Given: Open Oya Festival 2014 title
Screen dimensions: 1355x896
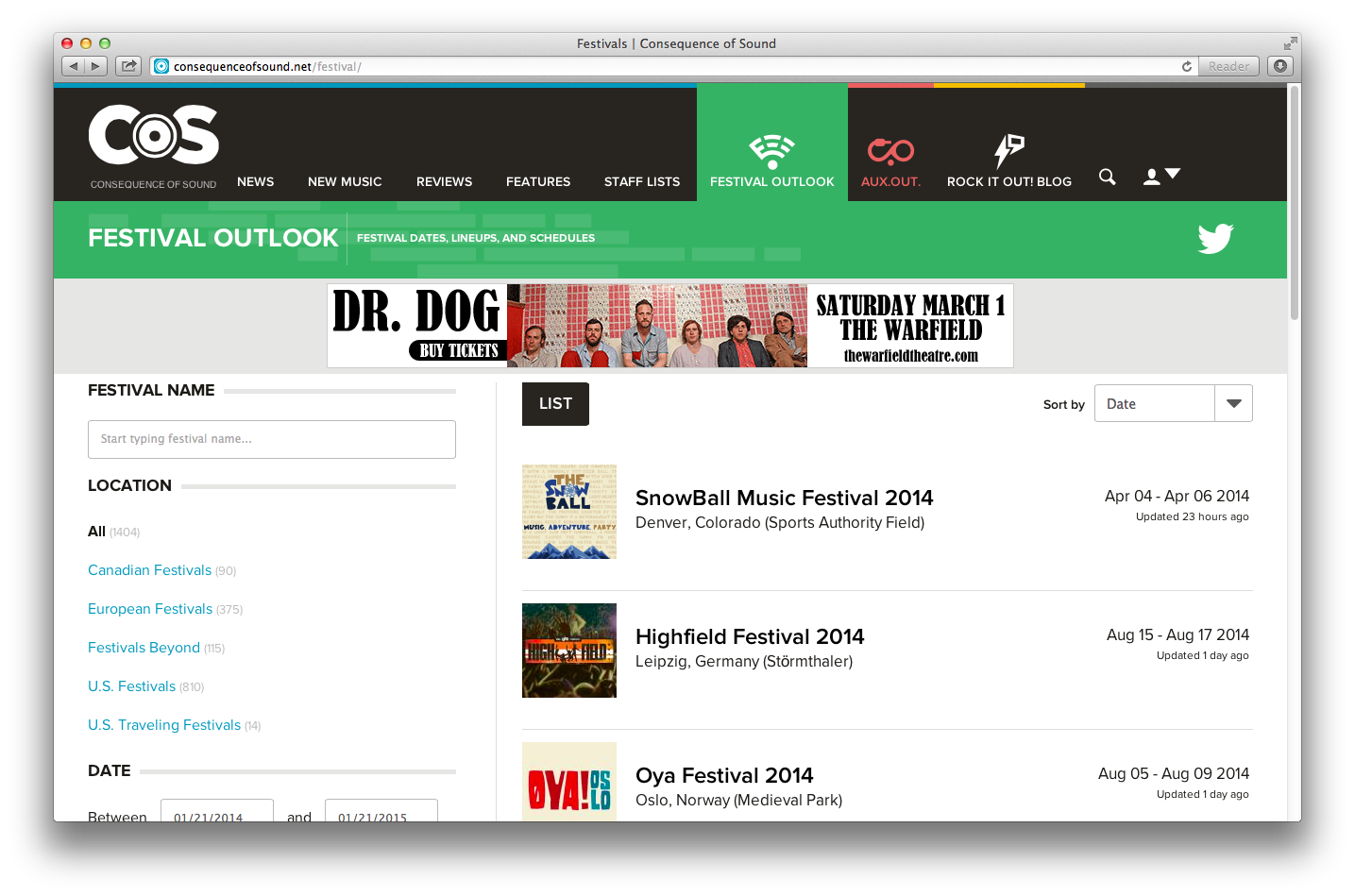Looking at the screenshot, I should tap(724, 775).
